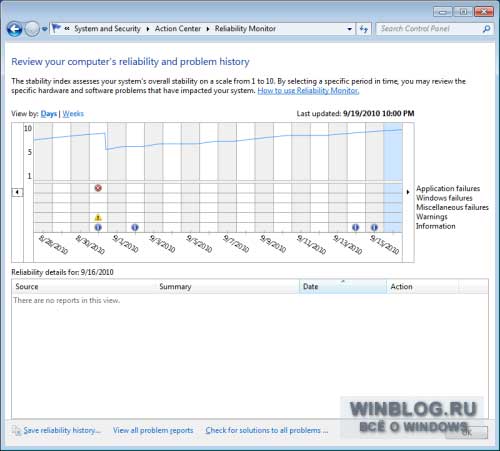Switch view to Days
This screenshot has width=500, height=451.
click(x=49, y=114)
